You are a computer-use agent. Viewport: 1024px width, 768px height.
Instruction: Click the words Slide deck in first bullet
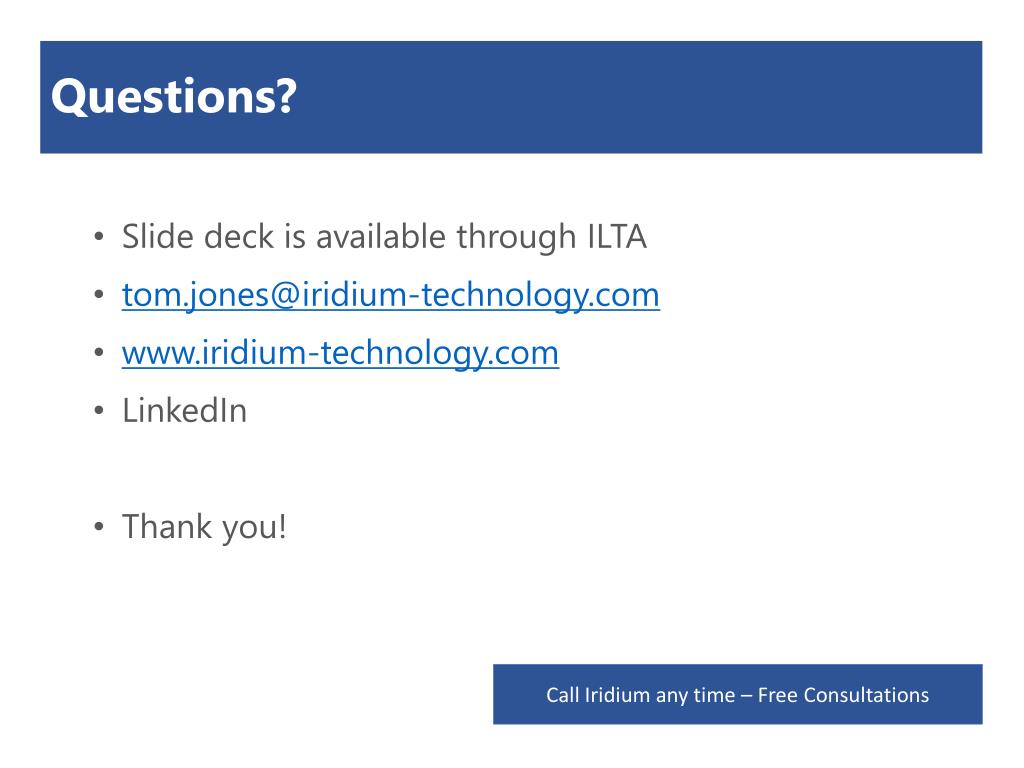(198, 236)
